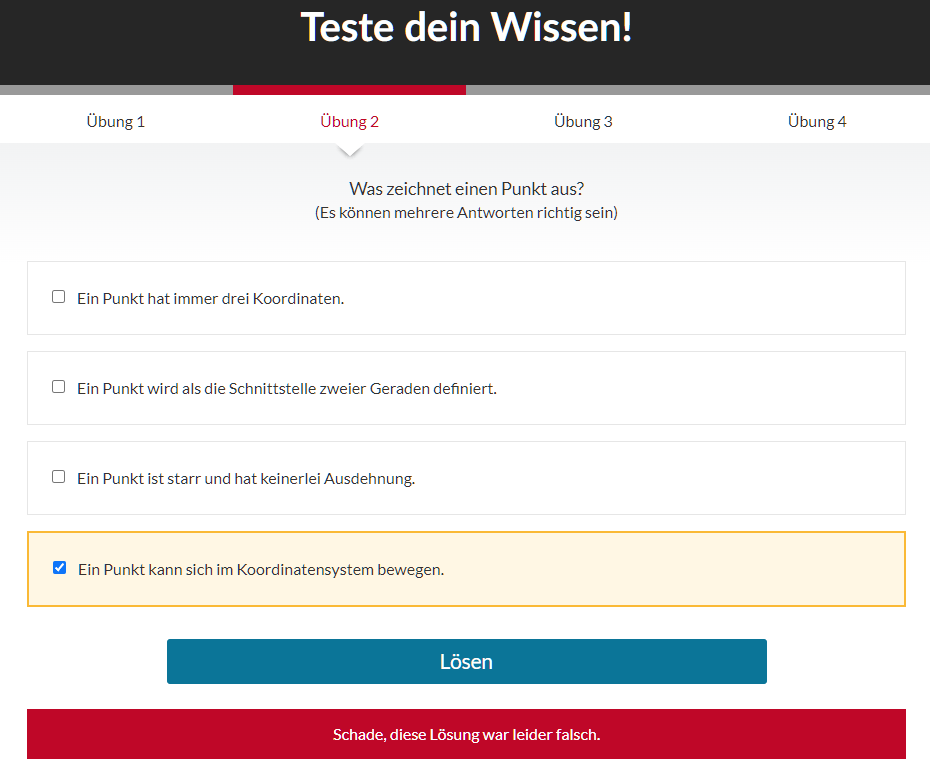Click the answer text 'Ein Punkt hat immer drei Koordinaten.'
930x770 pixels.
(210, 298)
